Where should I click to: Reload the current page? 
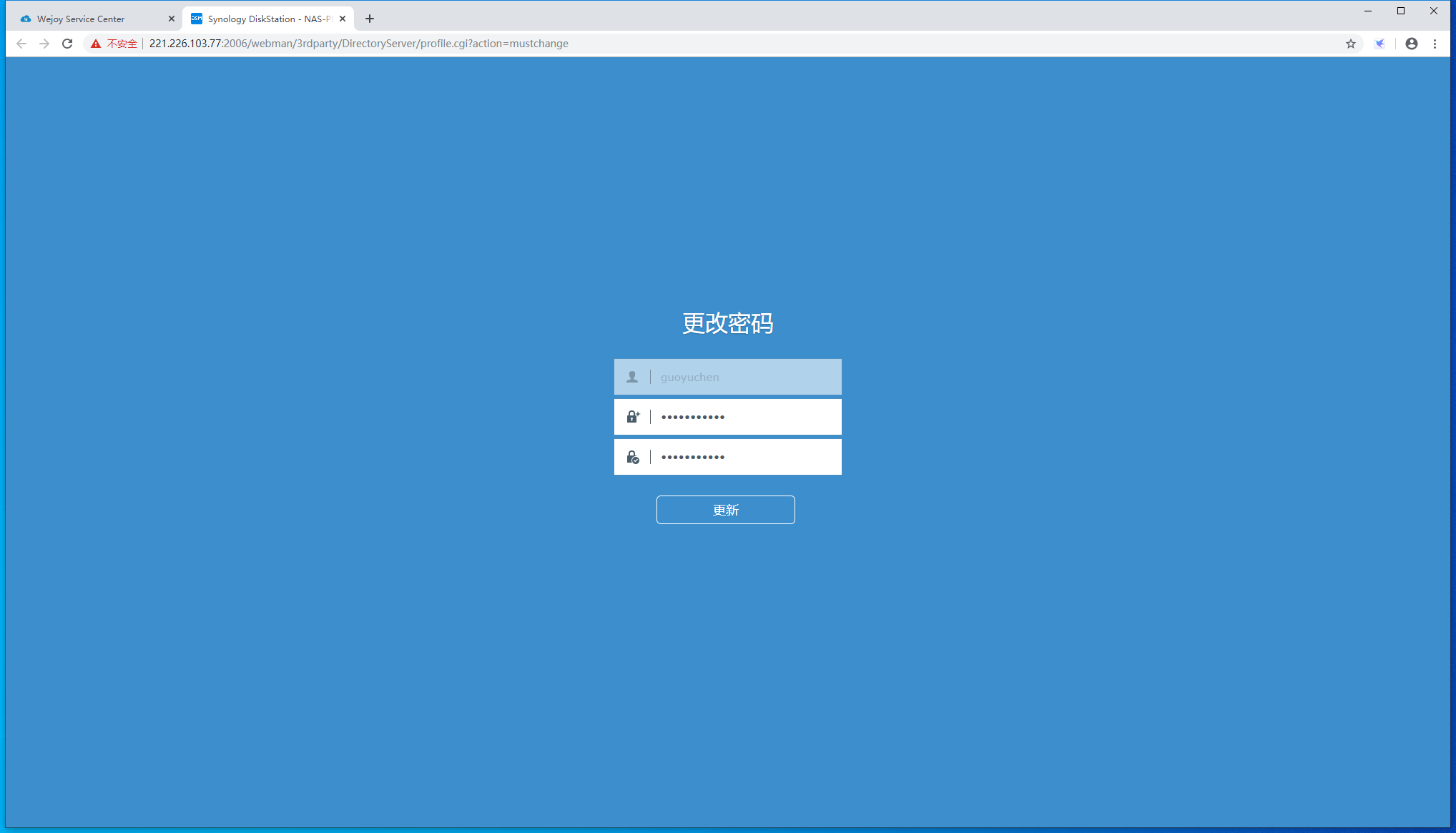(x=67, y=44)
